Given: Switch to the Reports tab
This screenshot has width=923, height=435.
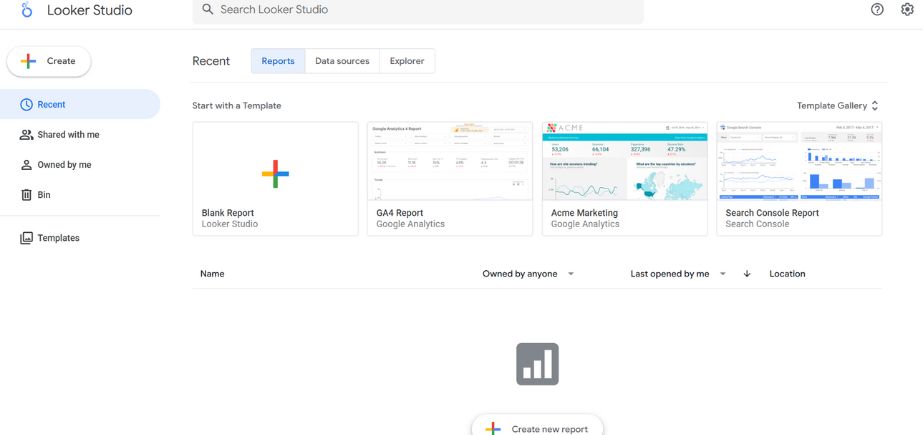Looking at the screenshot, I should 278,61.
